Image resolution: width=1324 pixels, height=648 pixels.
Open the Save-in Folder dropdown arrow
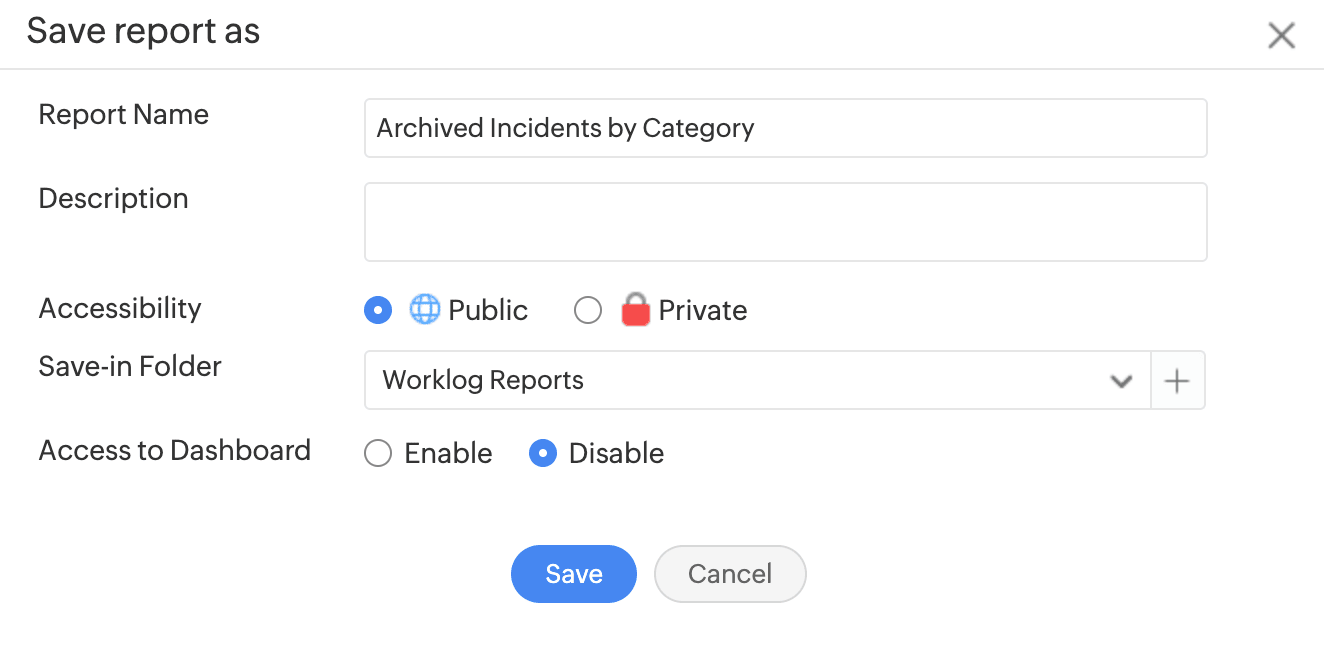[1121, 381]
